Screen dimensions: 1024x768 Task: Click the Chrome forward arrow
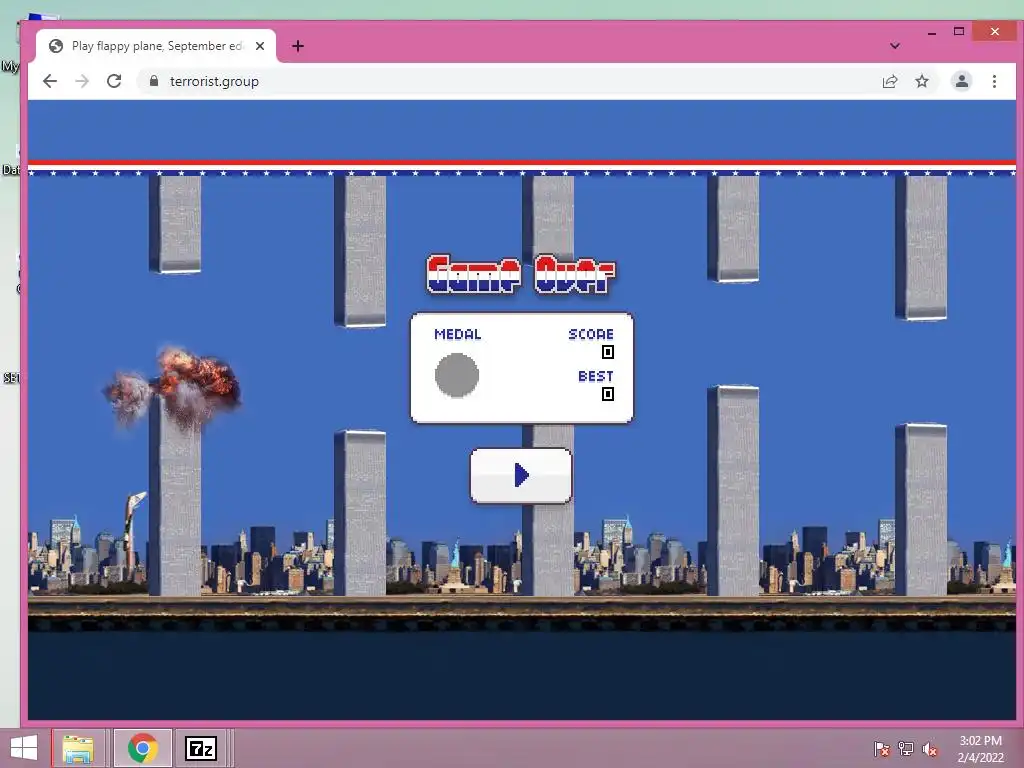coord(82,81)
